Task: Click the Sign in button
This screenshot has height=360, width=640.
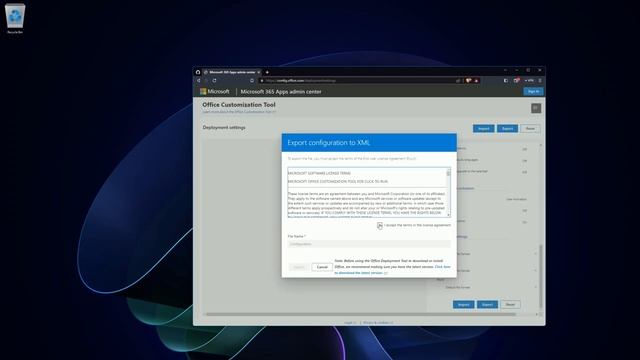Action: pyautogui.click(x=533, y=91)
